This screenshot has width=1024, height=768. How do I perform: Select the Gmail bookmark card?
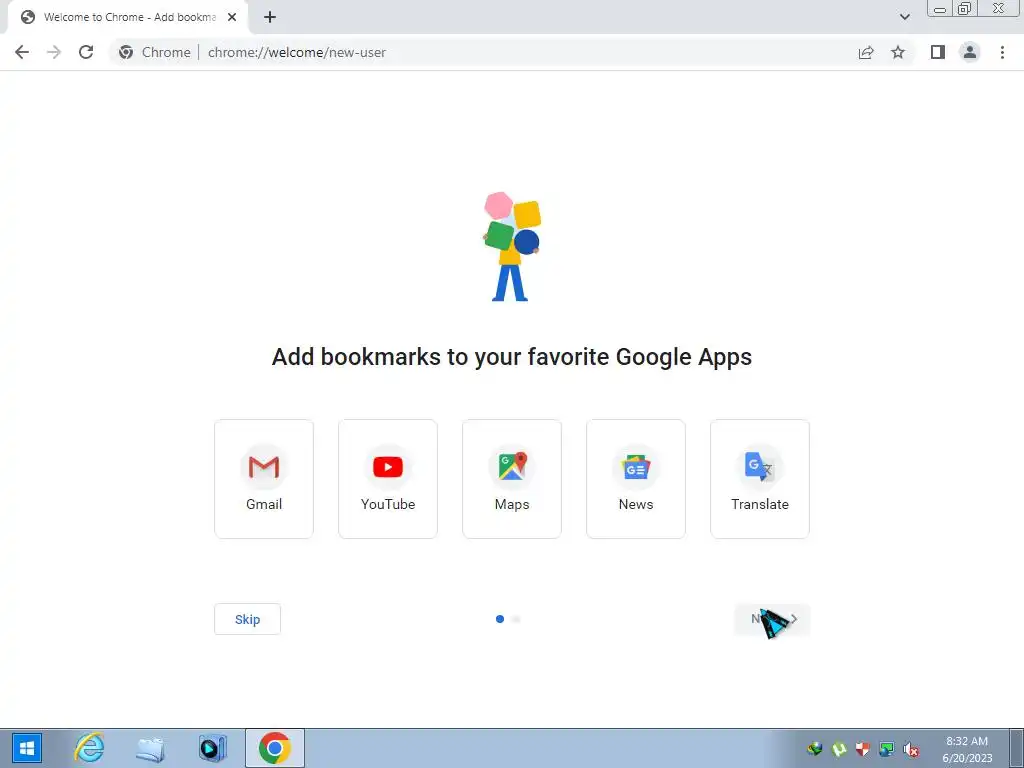click(x=264, y=479)
